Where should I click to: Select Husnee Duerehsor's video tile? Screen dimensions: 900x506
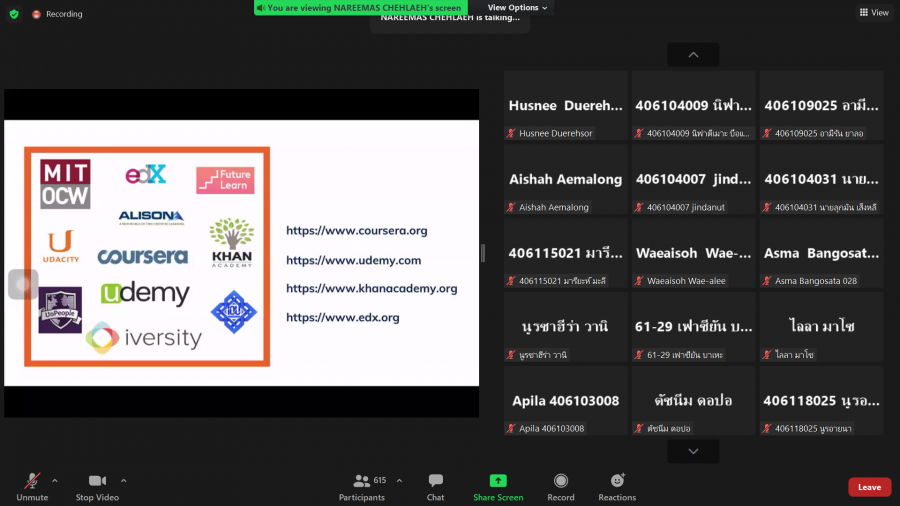click(x=565, y=105)
